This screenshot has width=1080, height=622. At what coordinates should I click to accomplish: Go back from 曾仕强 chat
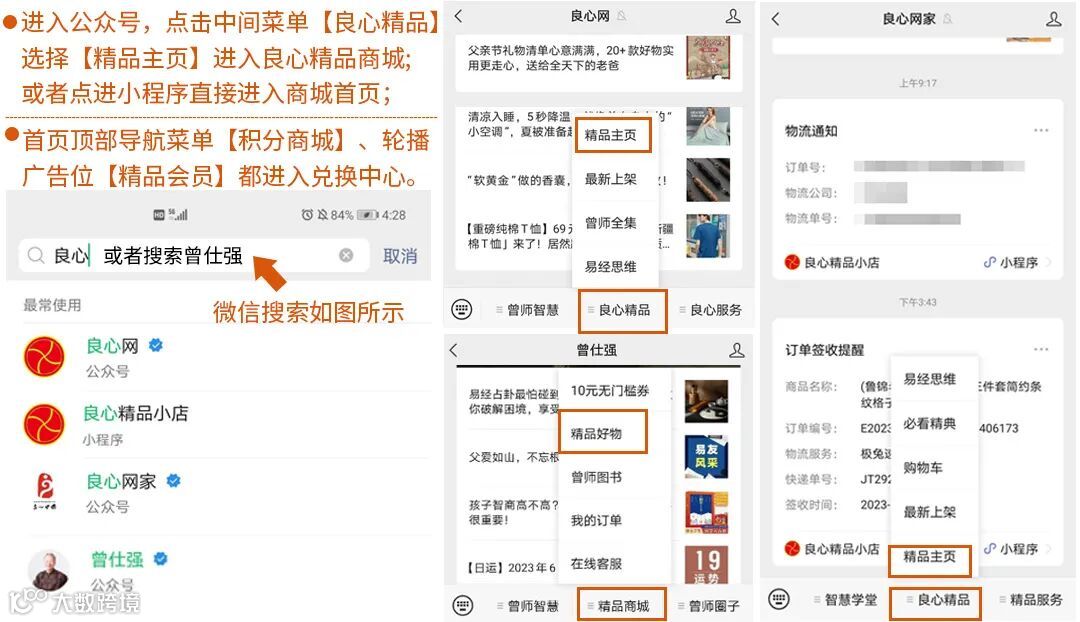453,350
